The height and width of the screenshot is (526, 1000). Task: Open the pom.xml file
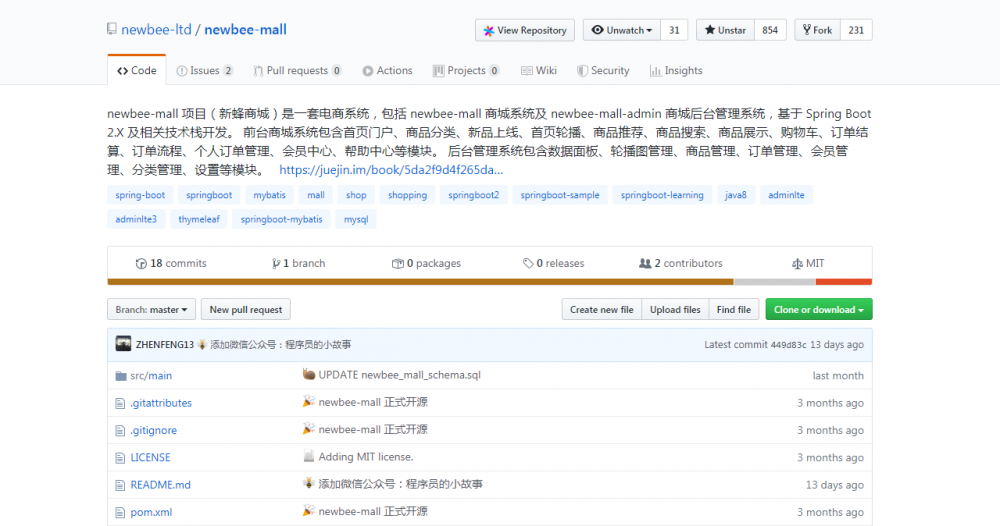point(151,512)
